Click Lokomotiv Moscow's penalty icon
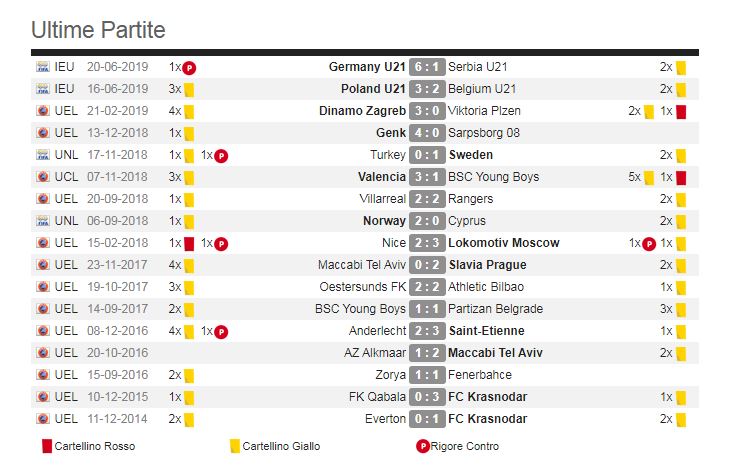The height and width of the screenshot is (465, 739). (x=648, y=243)
